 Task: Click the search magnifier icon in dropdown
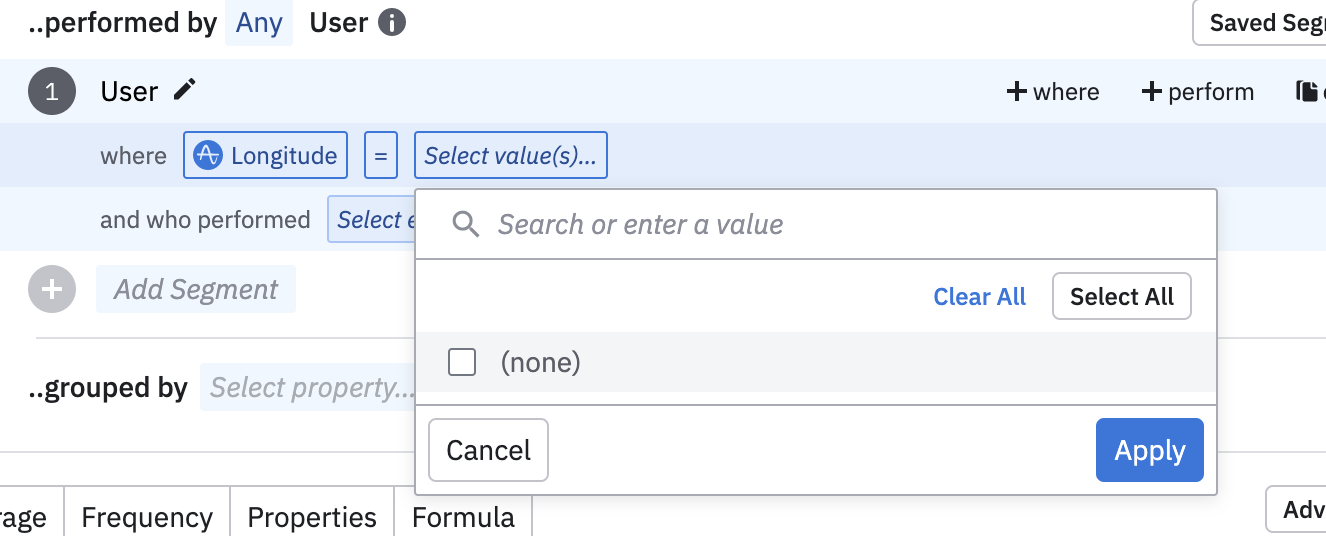pos(465,224)
